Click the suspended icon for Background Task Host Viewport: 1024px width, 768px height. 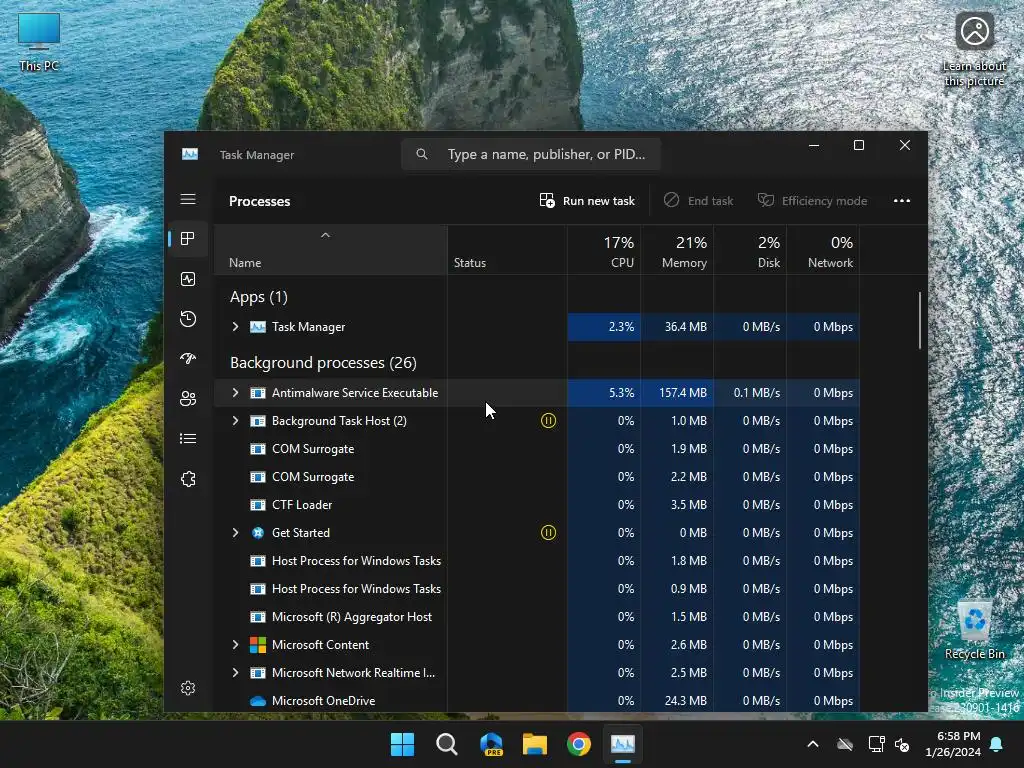[549, 421]
